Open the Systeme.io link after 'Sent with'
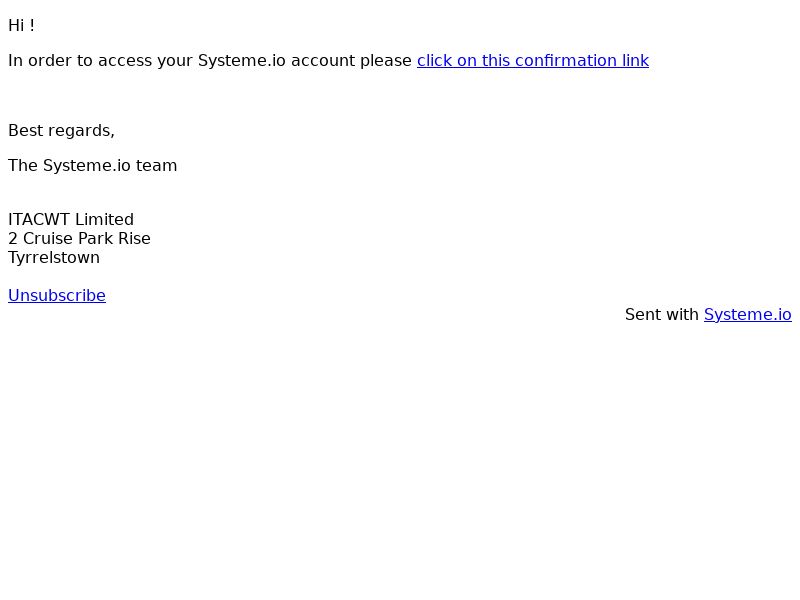The width and height of the screenshot is (800, 600). coord(747,315)
